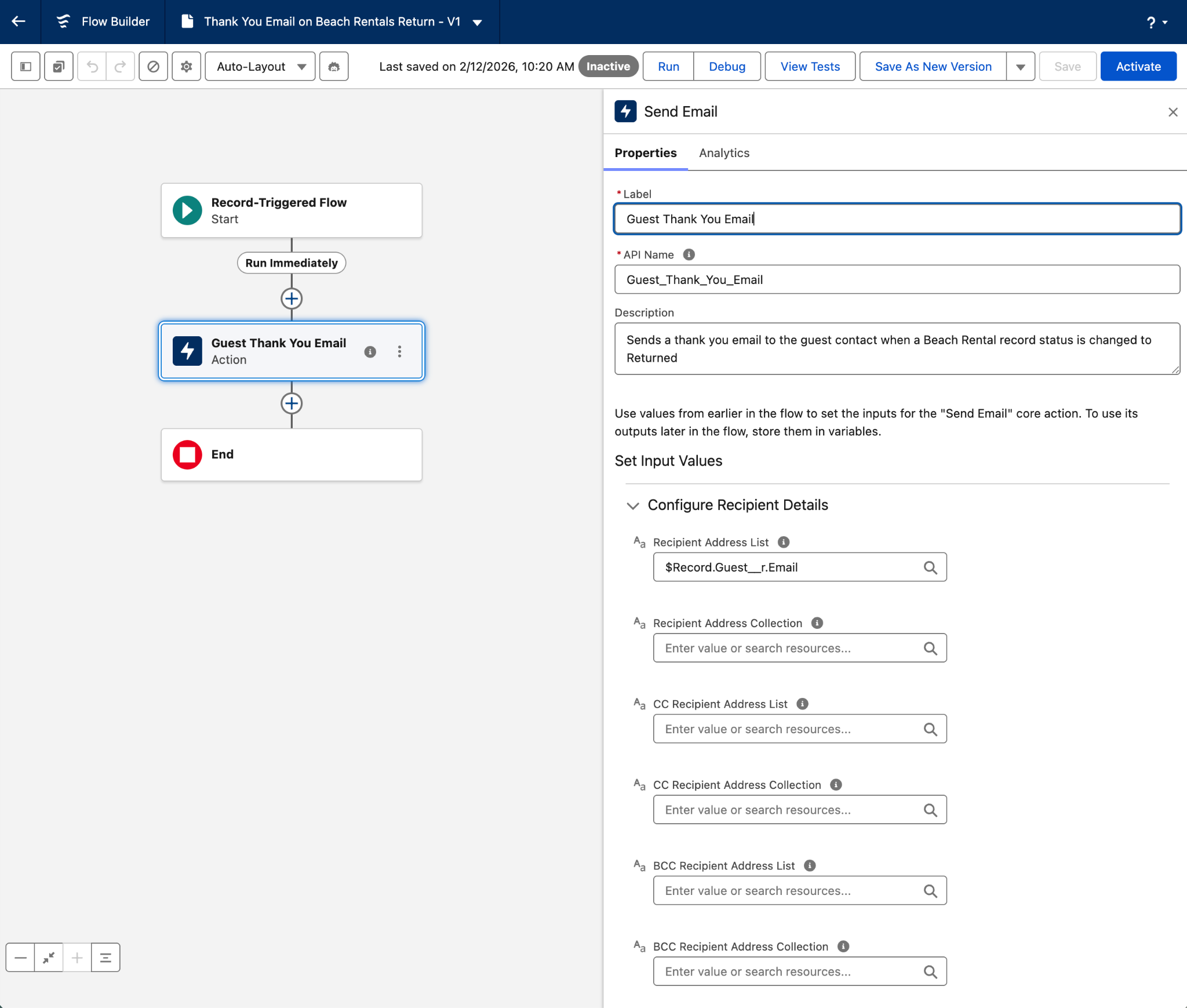Click the Undo arrow icon
Viewport: 1187px width, 1008px height.
92,67
